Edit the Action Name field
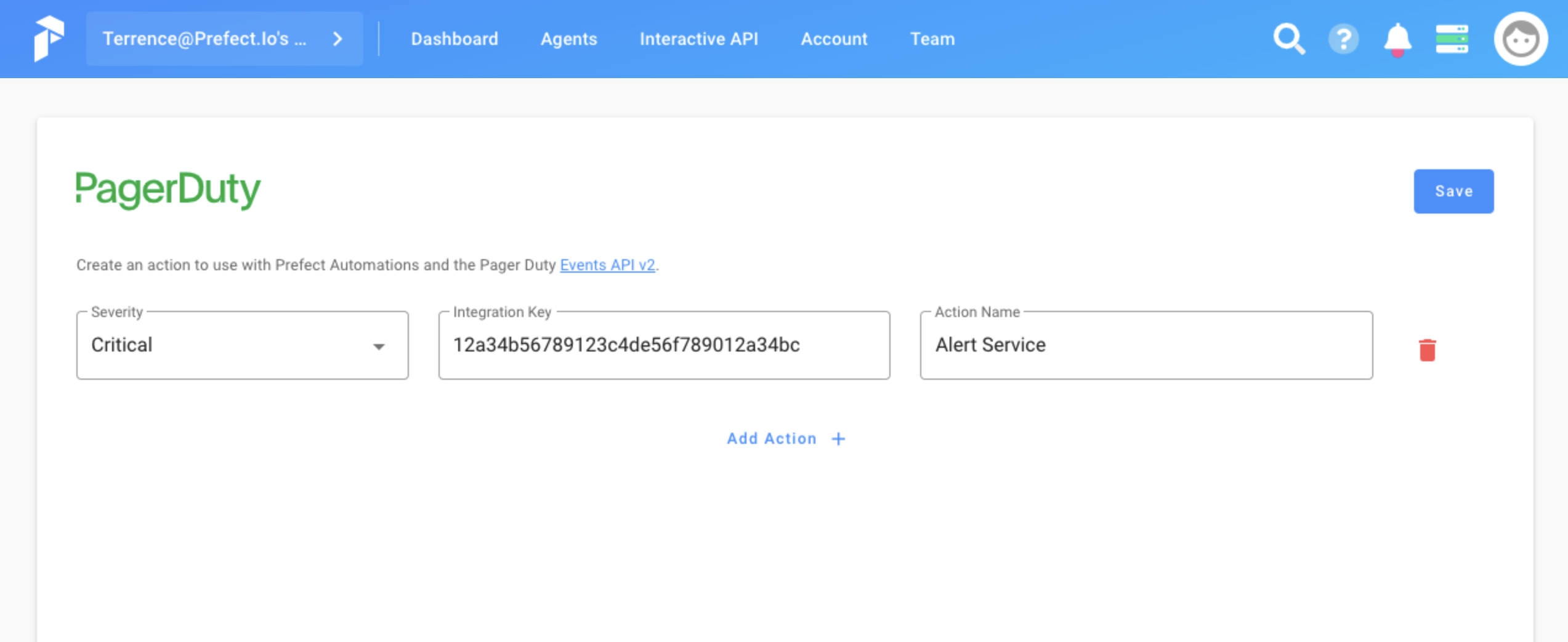The image size is (1568, 642). pyautogui.click(x=1146, y=345)
